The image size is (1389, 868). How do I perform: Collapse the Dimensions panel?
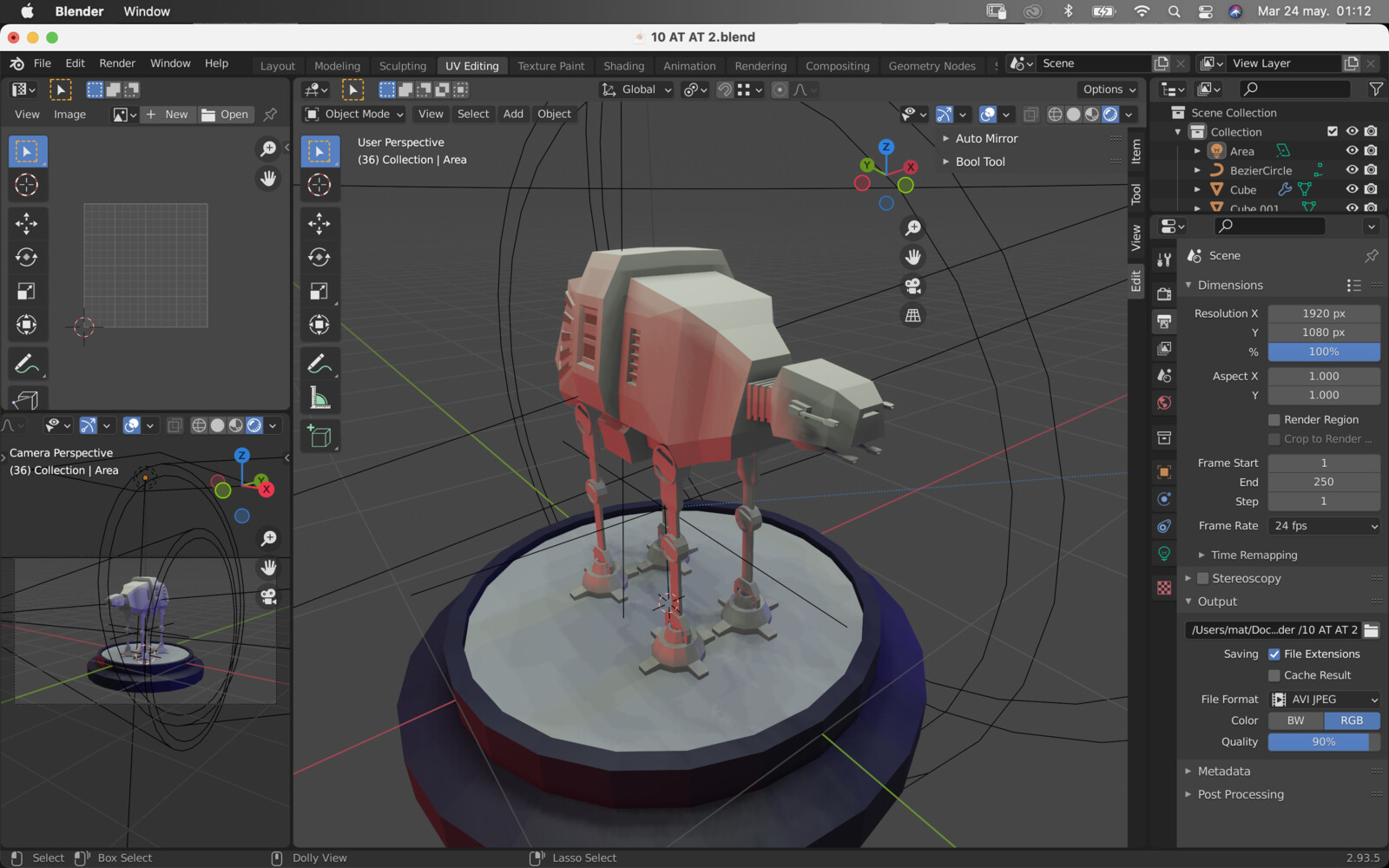coord(1189,285)
